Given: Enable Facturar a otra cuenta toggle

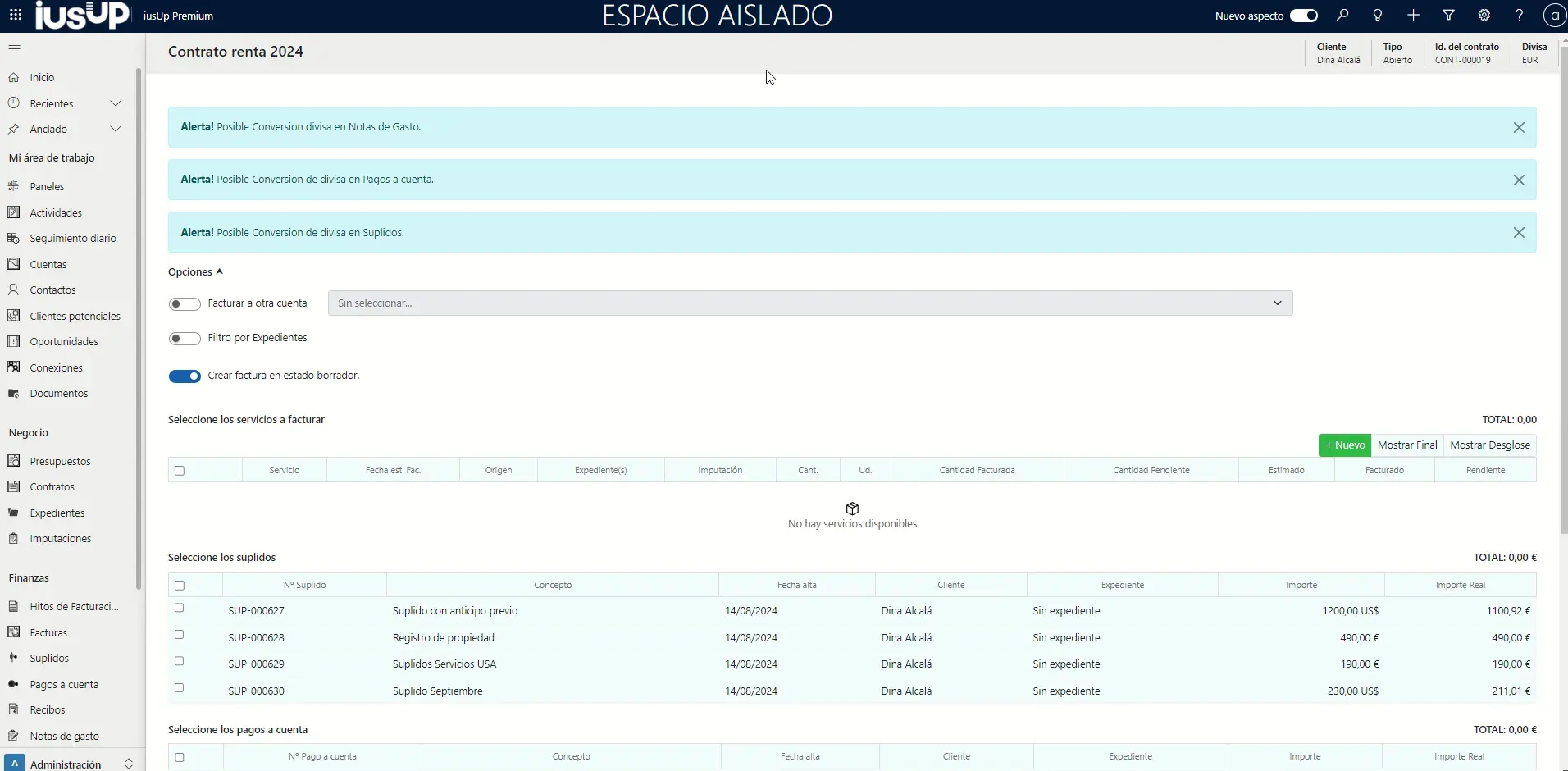Looking at the screenshot, I should click(185, 304).
